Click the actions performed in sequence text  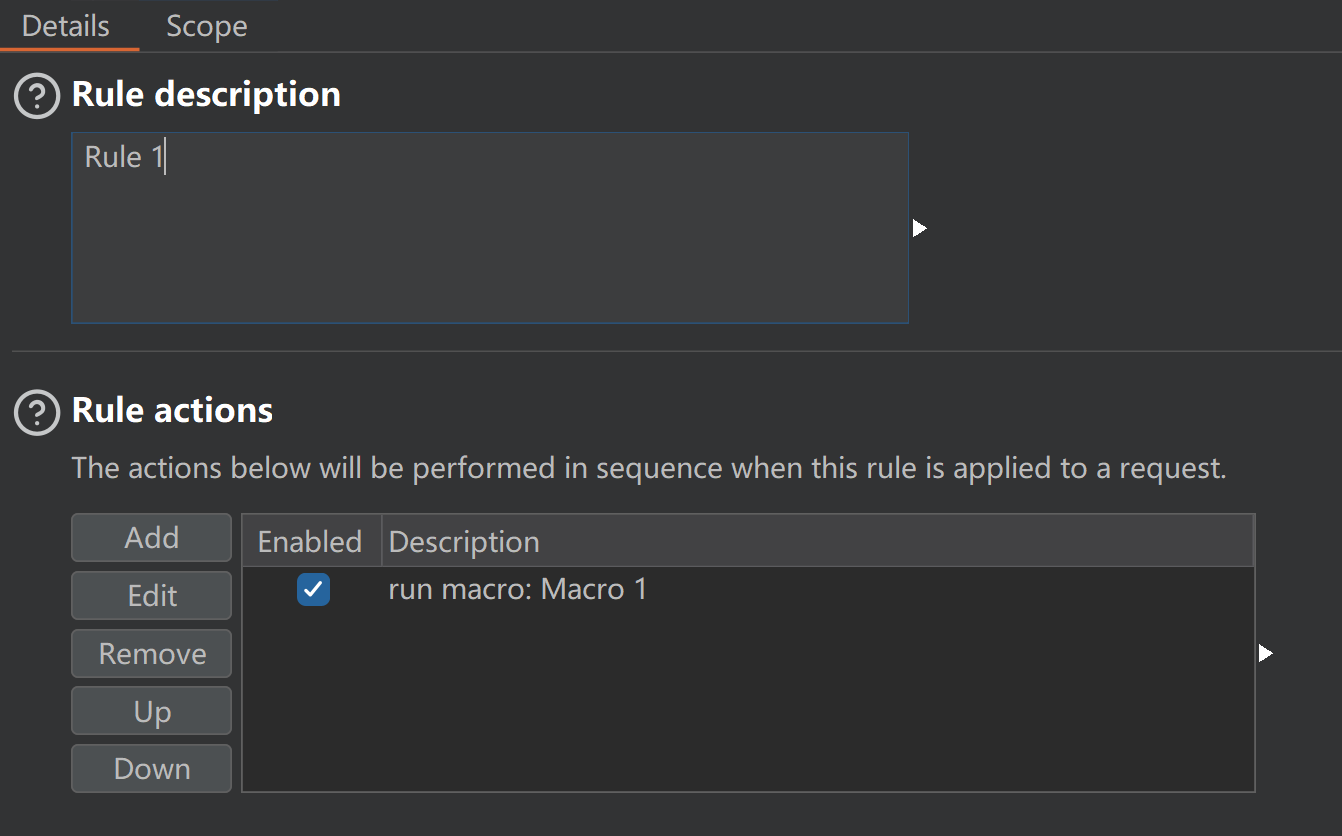(x=648, y=468)
